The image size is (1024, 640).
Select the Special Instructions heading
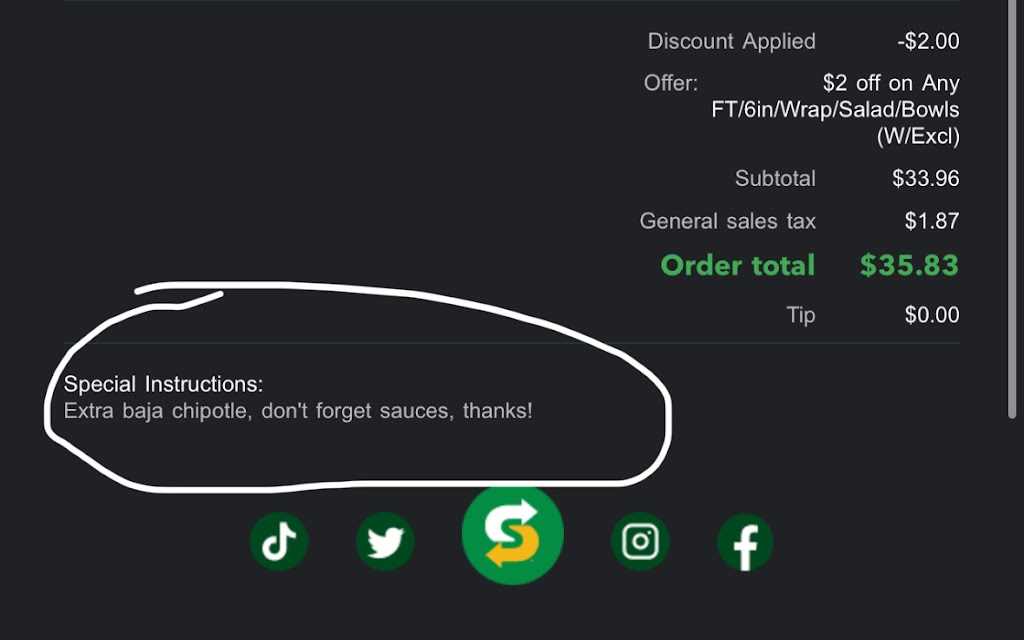click(x=164, y=384)
